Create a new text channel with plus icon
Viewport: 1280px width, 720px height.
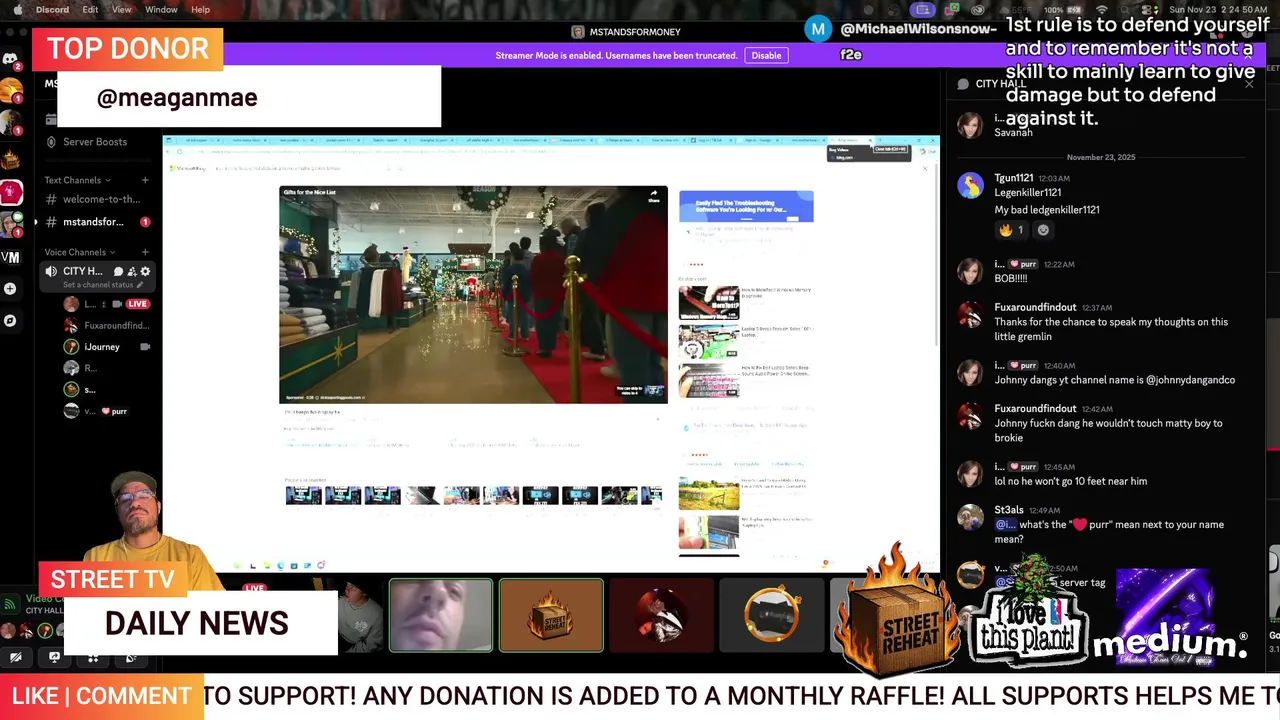click(x=145, y=180)
